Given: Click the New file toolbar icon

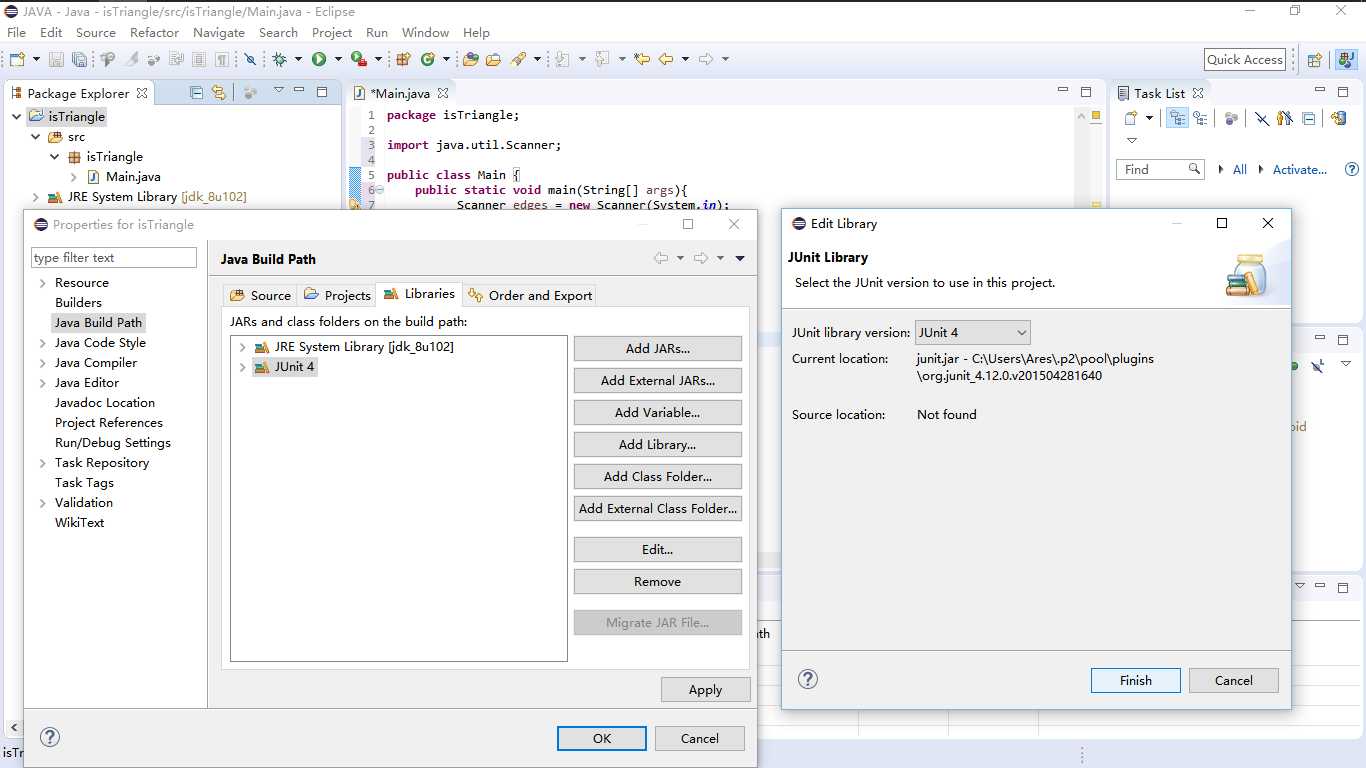Looking at the screenshot, I should [17, 59].
